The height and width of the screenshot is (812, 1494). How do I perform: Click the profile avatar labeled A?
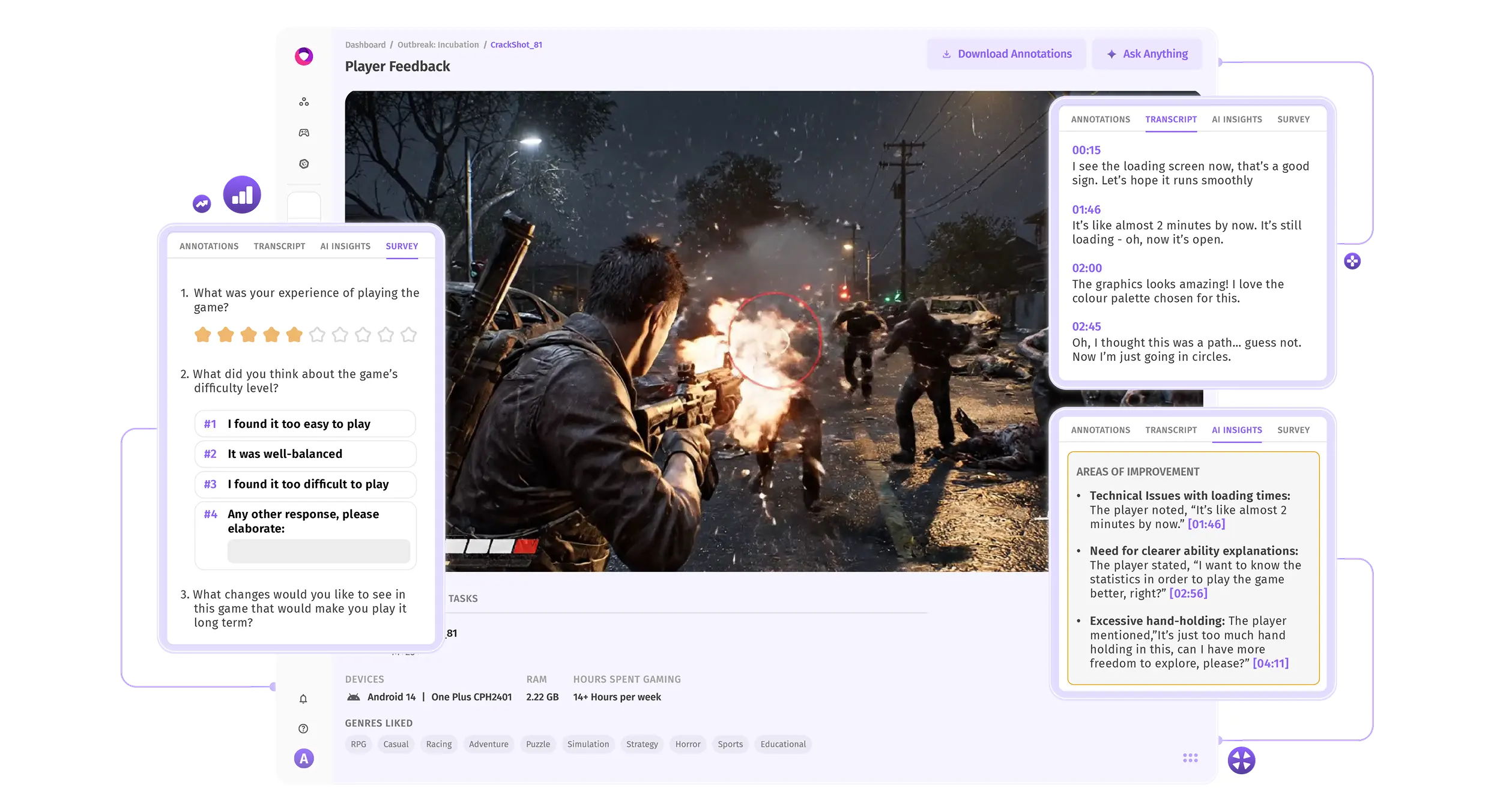point(304,759)
